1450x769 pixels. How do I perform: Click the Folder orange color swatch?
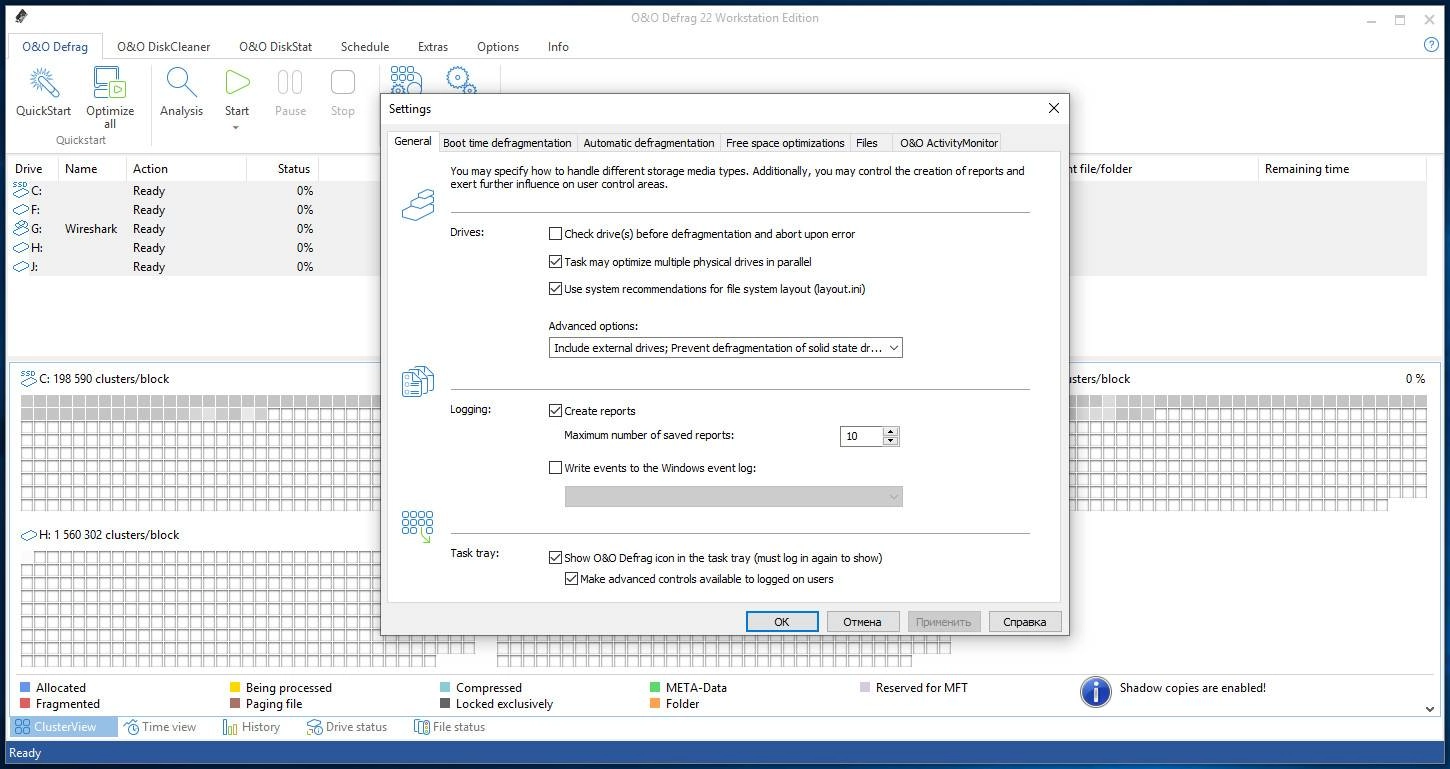(655, 704)
